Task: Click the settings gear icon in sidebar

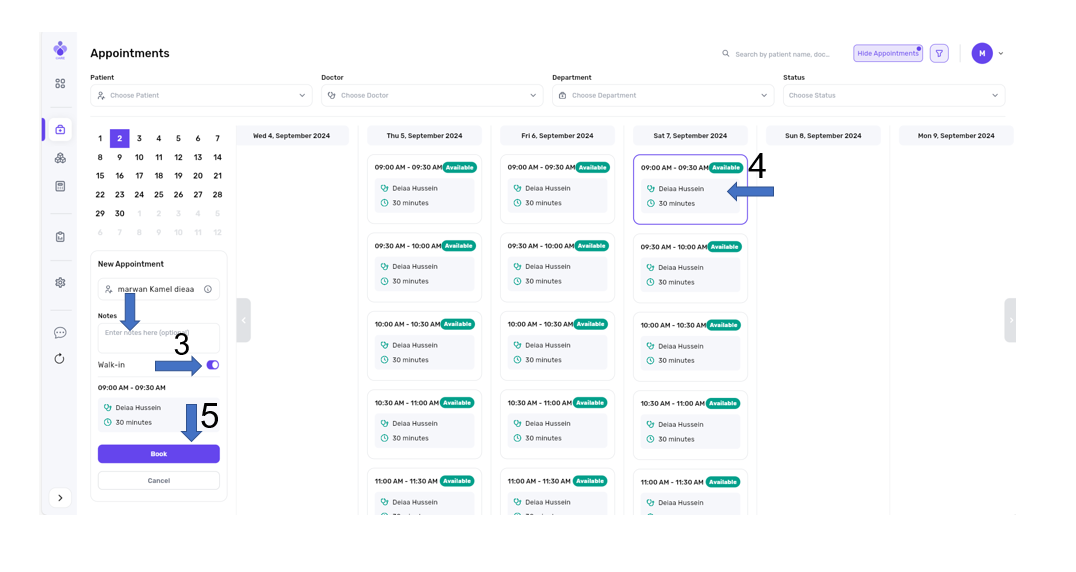Action: pyautogui.click(x=60, y=283)
